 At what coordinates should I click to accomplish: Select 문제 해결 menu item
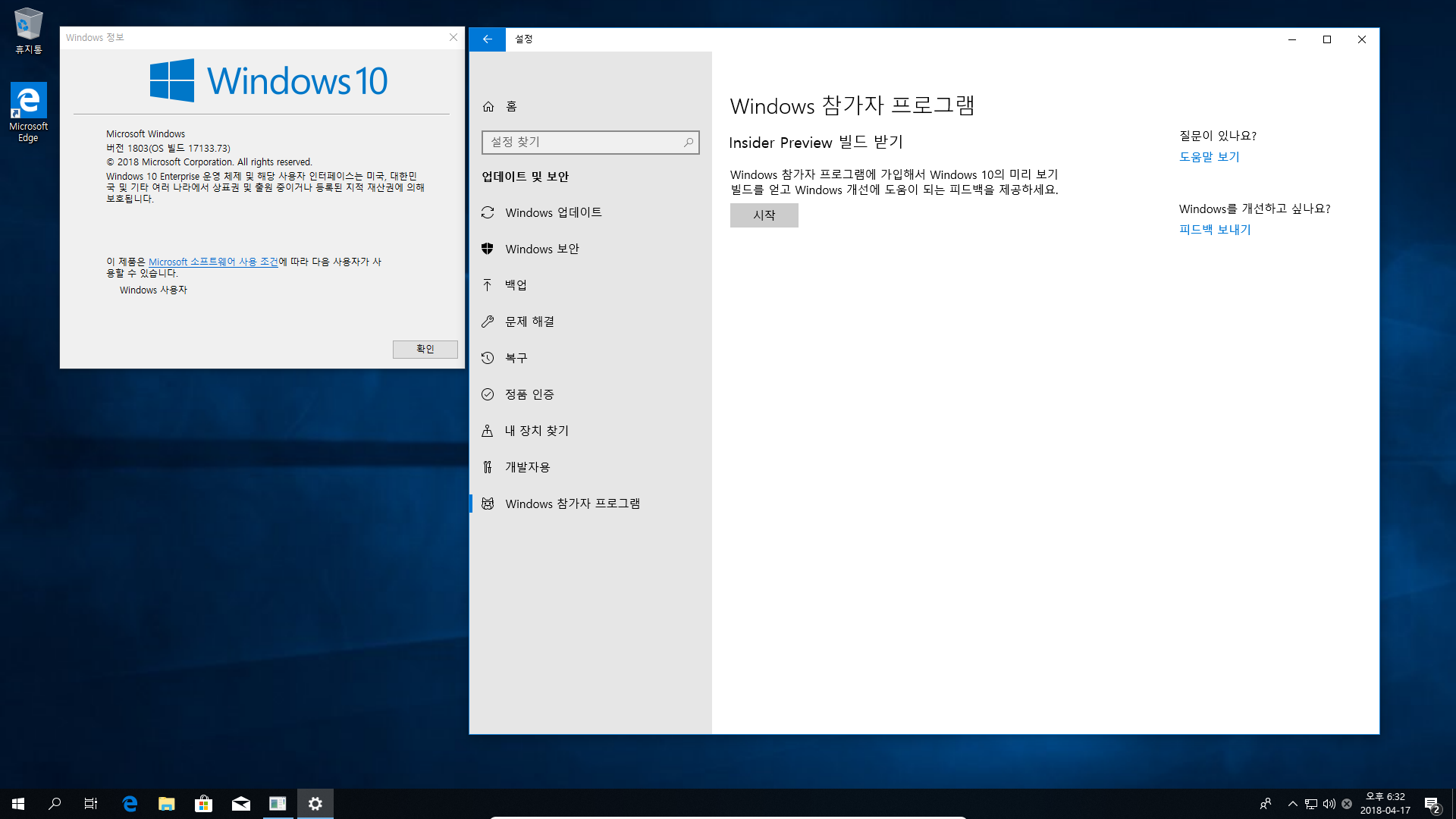tap(590, 322)
